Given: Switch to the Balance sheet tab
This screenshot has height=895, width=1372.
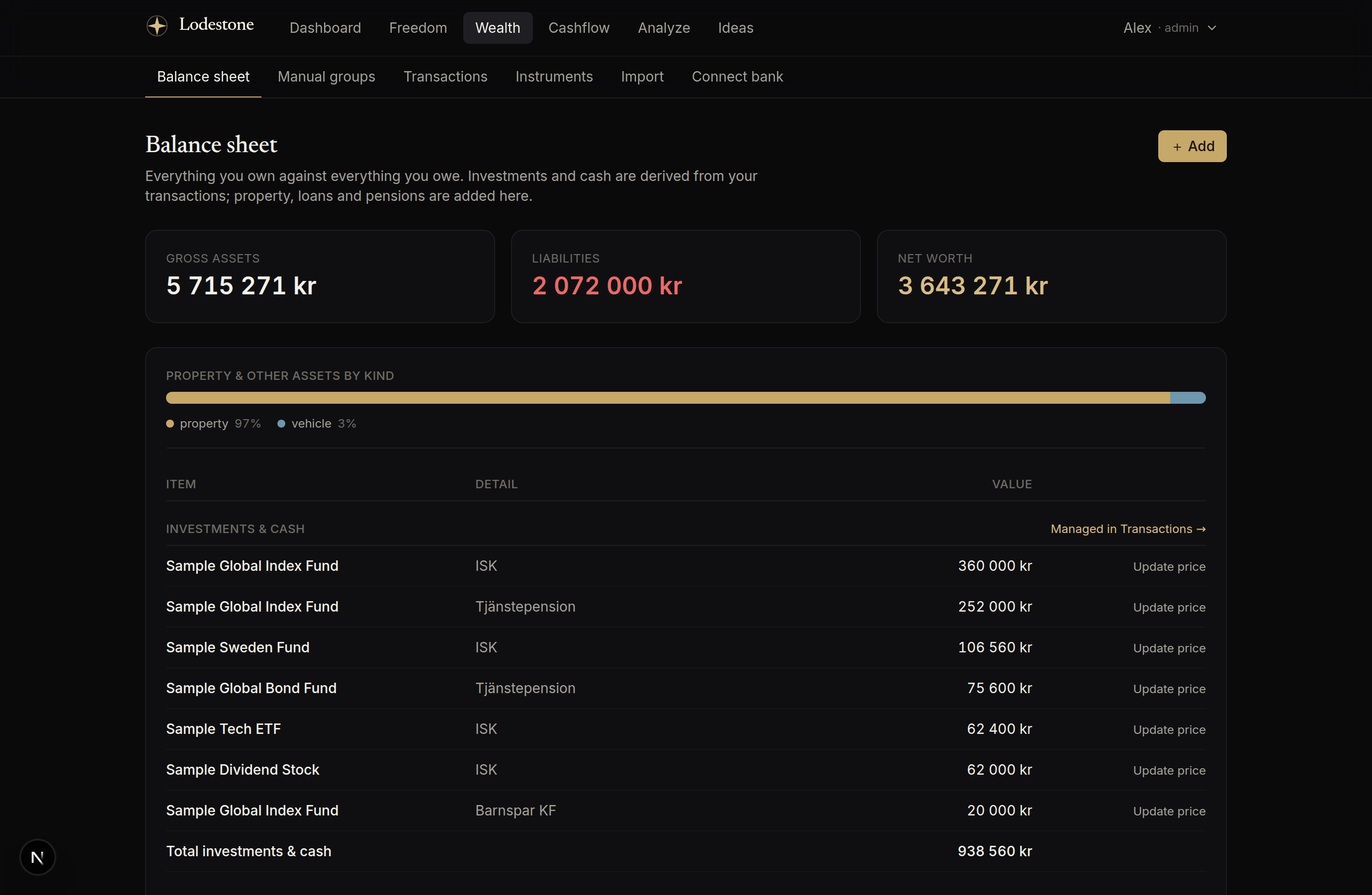Looking at the screenshot, I should pyautogui.click(x=203, y=77).
